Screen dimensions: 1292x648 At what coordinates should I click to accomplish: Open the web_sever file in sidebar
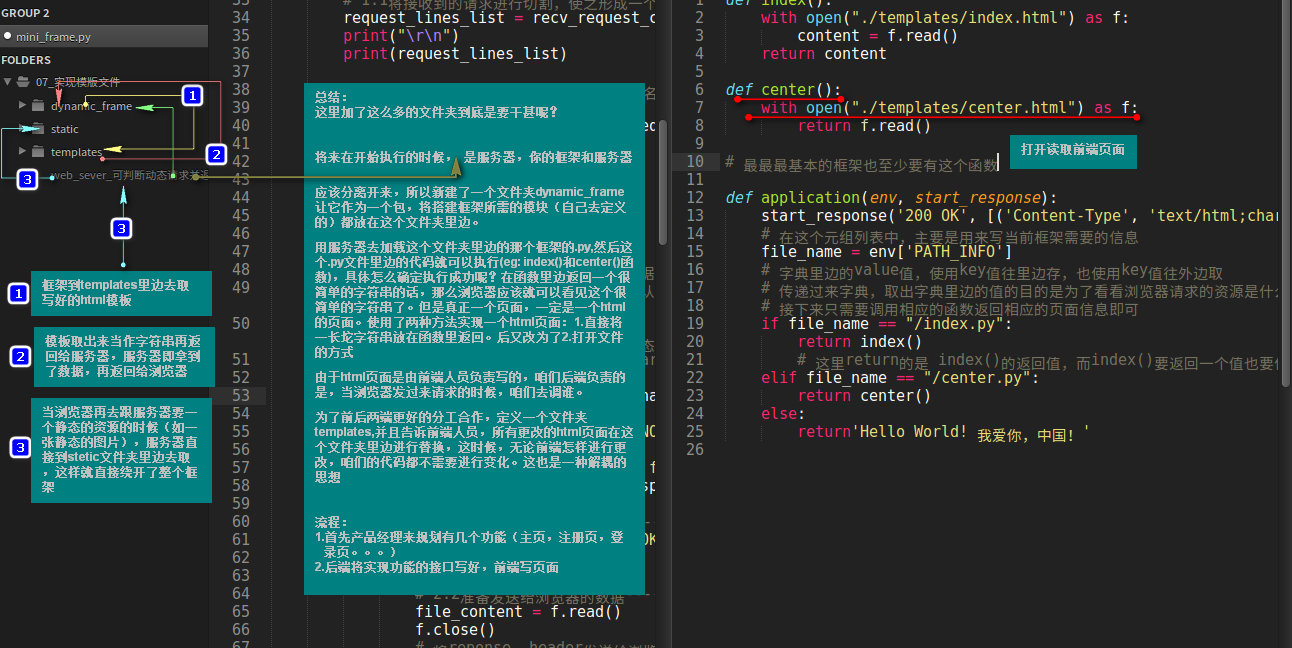point(130,175)
